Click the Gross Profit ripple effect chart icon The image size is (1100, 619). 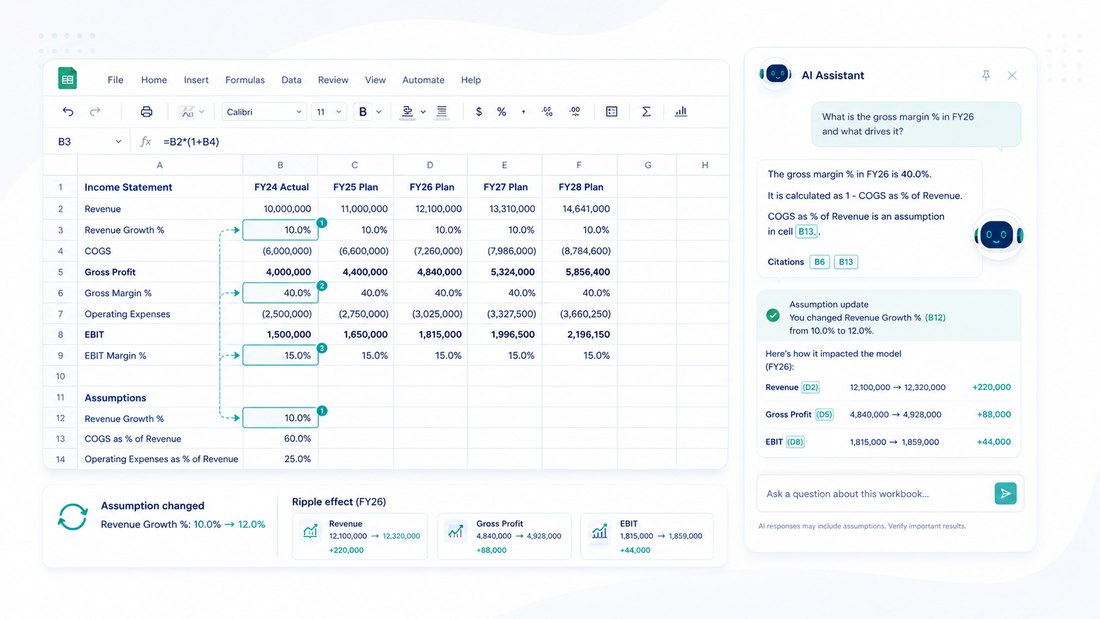[455, 531]
